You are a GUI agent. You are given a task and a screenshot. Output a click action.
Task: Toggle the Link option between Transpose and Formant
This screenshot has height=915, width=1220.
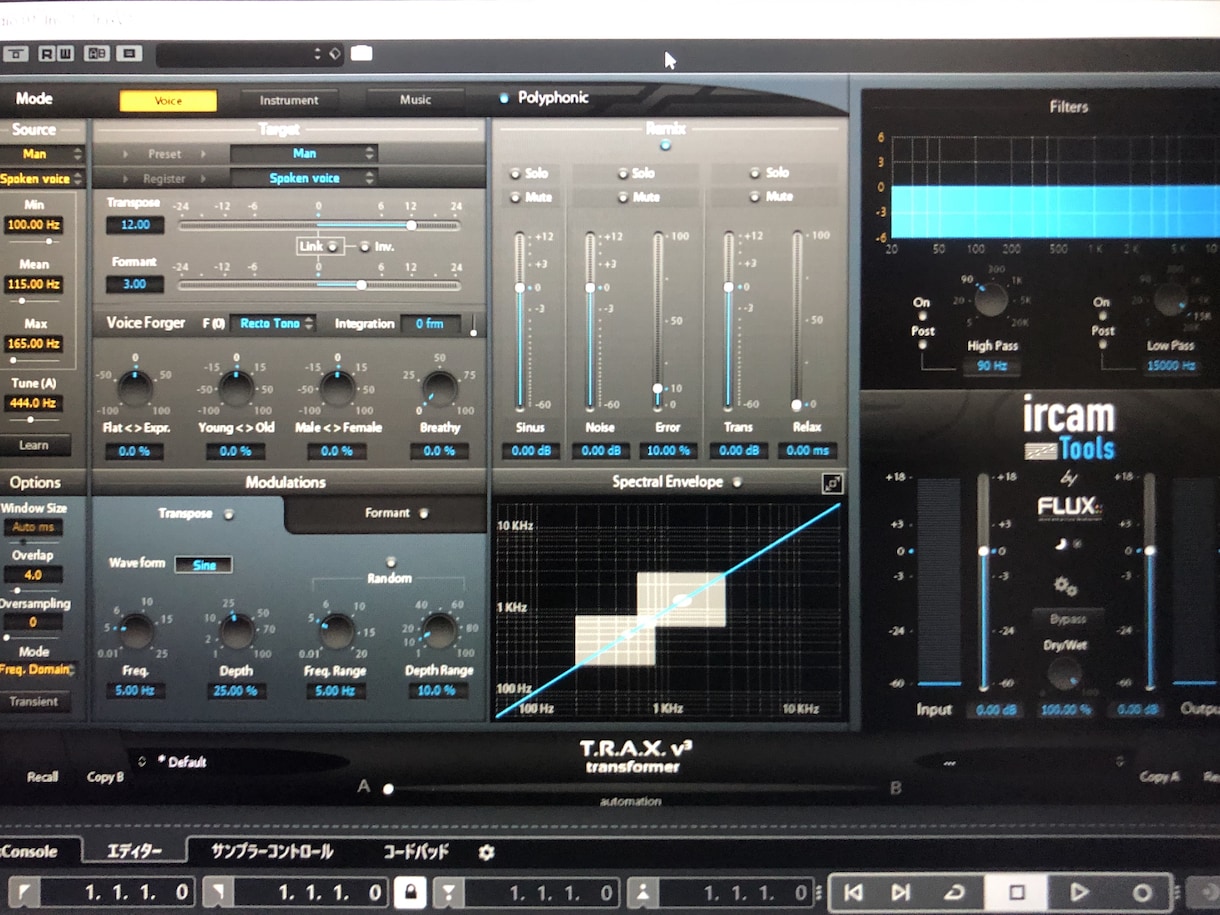[331, 246]
